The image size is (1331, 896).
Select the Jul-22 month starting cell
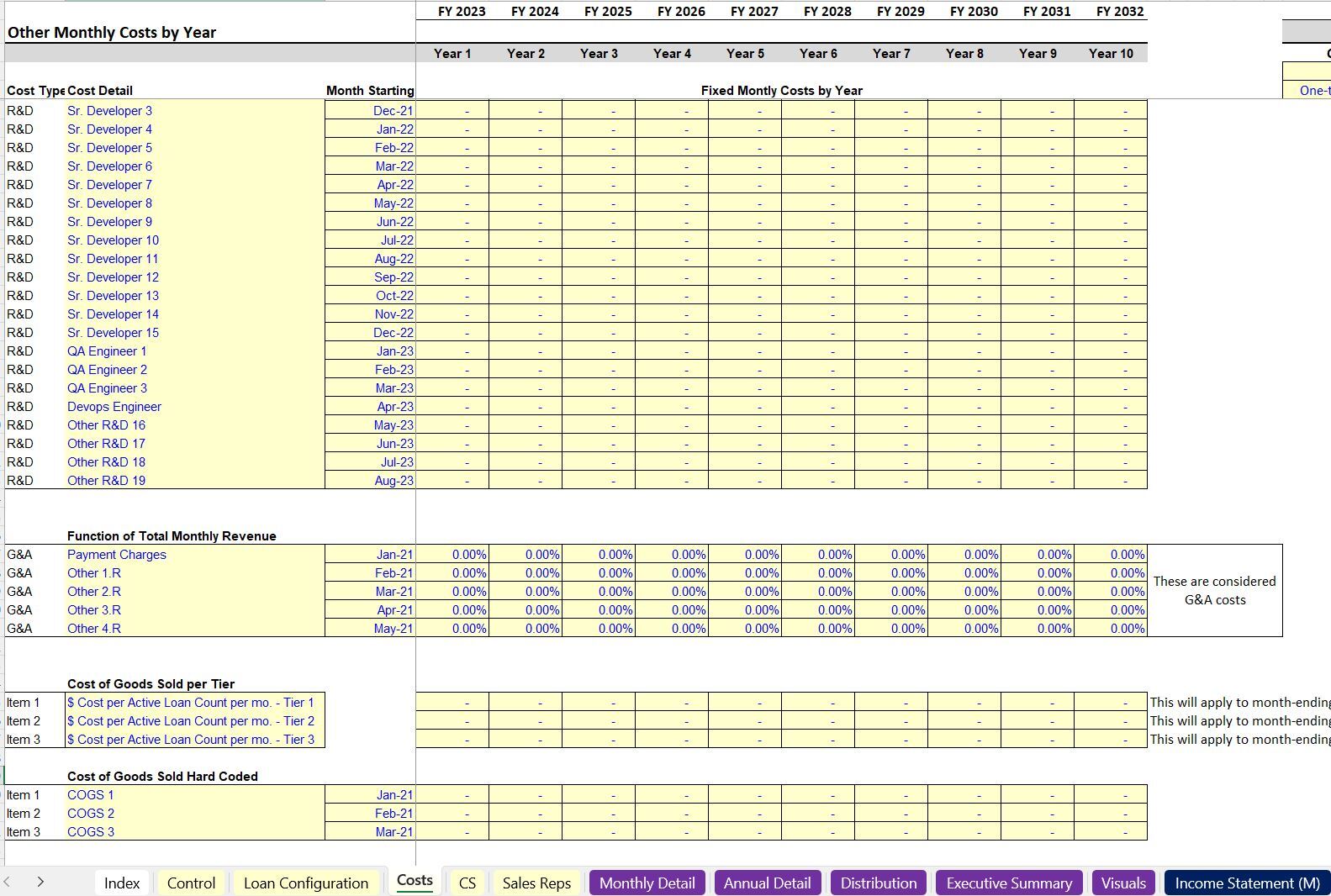click(370, 240)
